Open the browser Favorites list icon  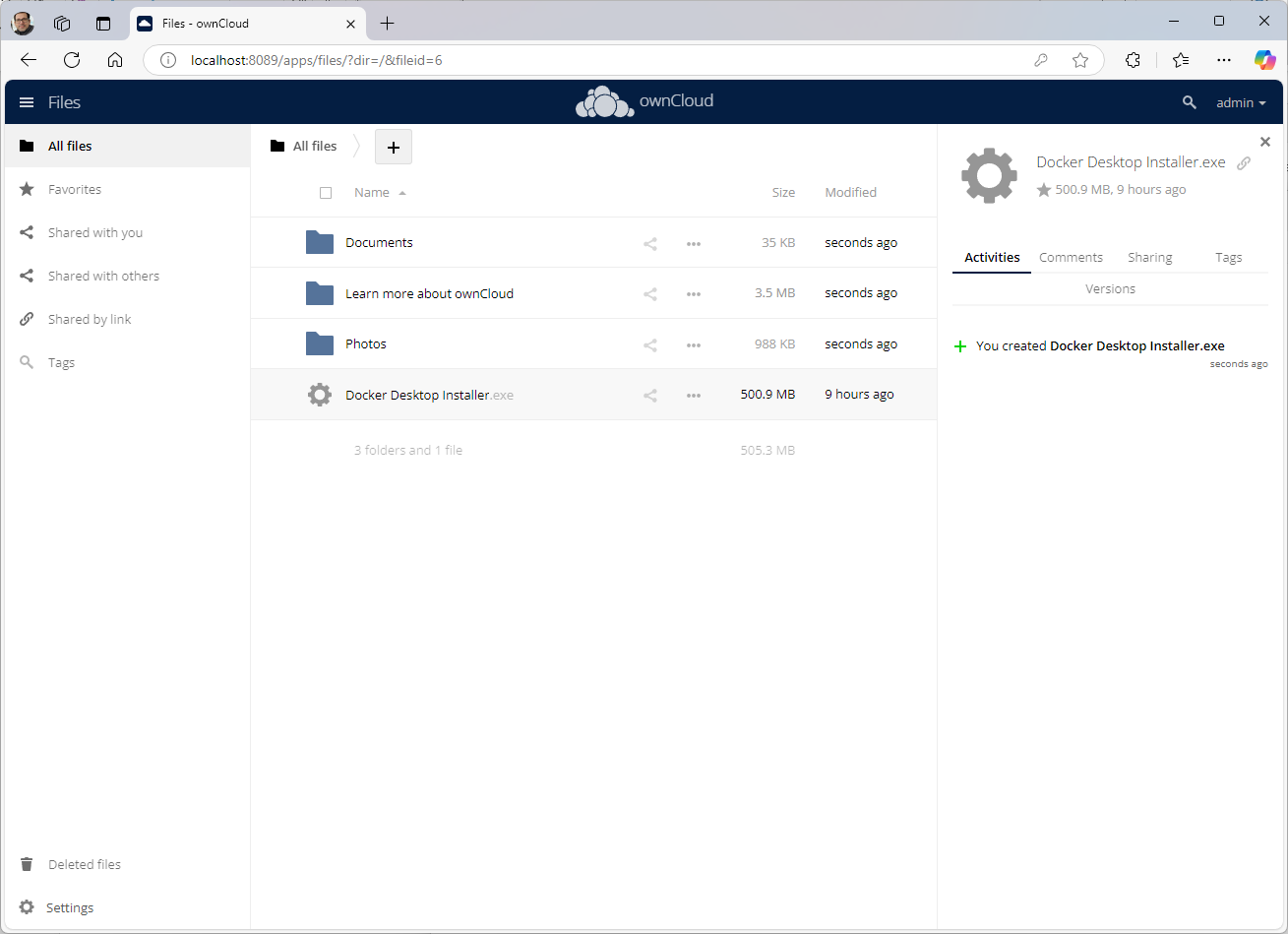(x=1182, y=60)
